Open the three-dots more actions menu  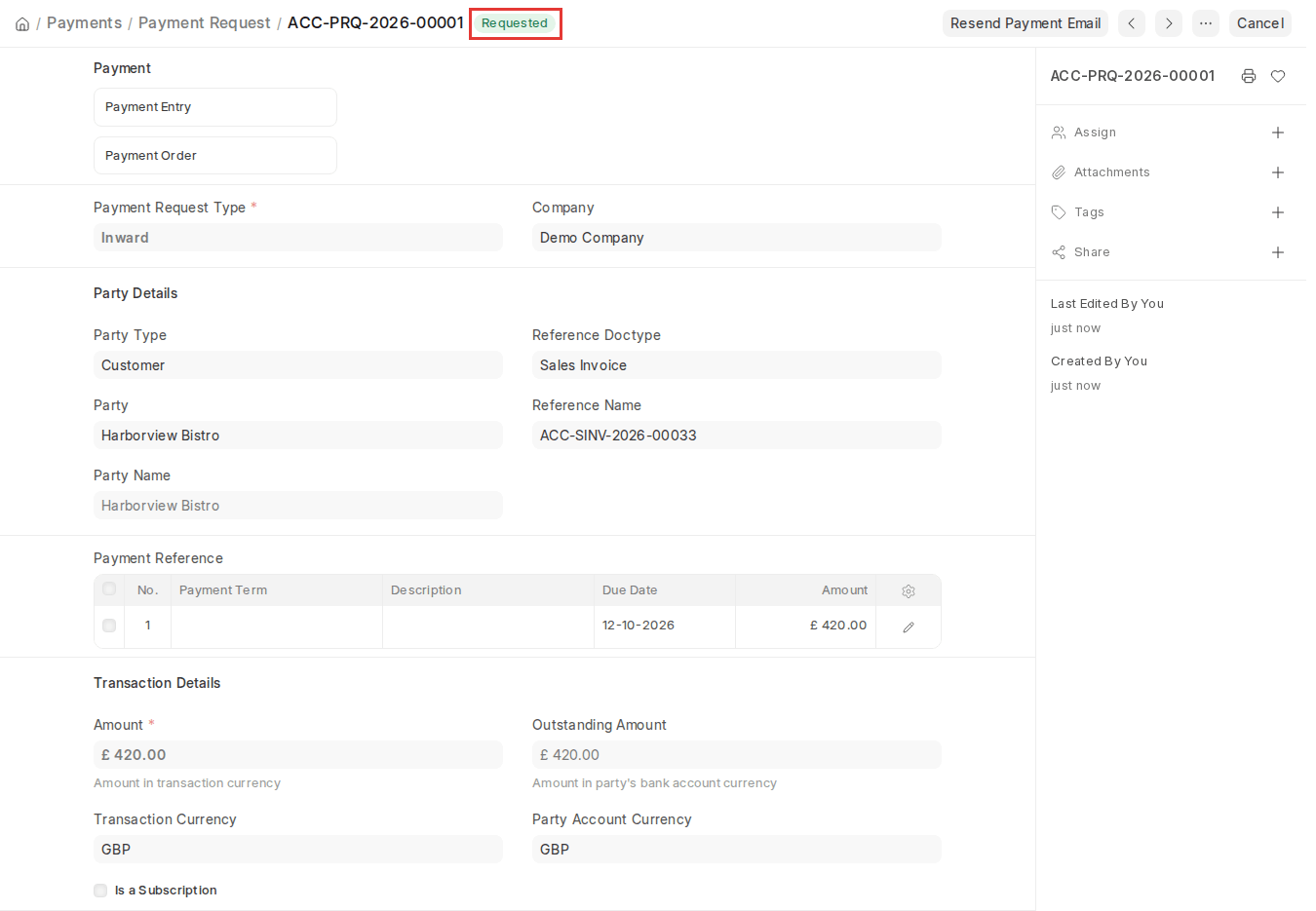coord(1206,23)
